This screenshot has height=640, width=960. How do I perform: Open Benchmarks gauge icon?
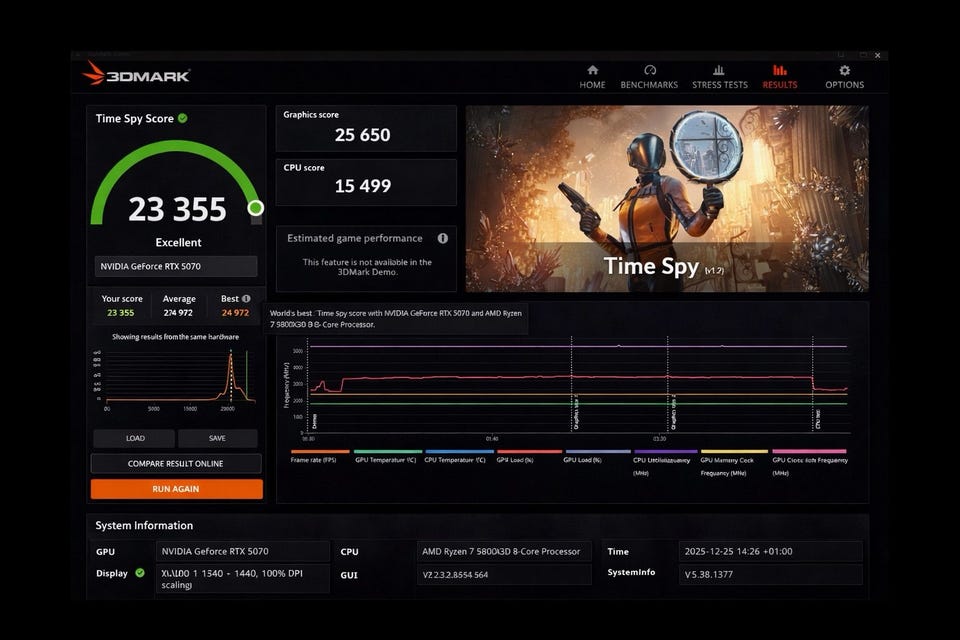click(x=650, y=70)
